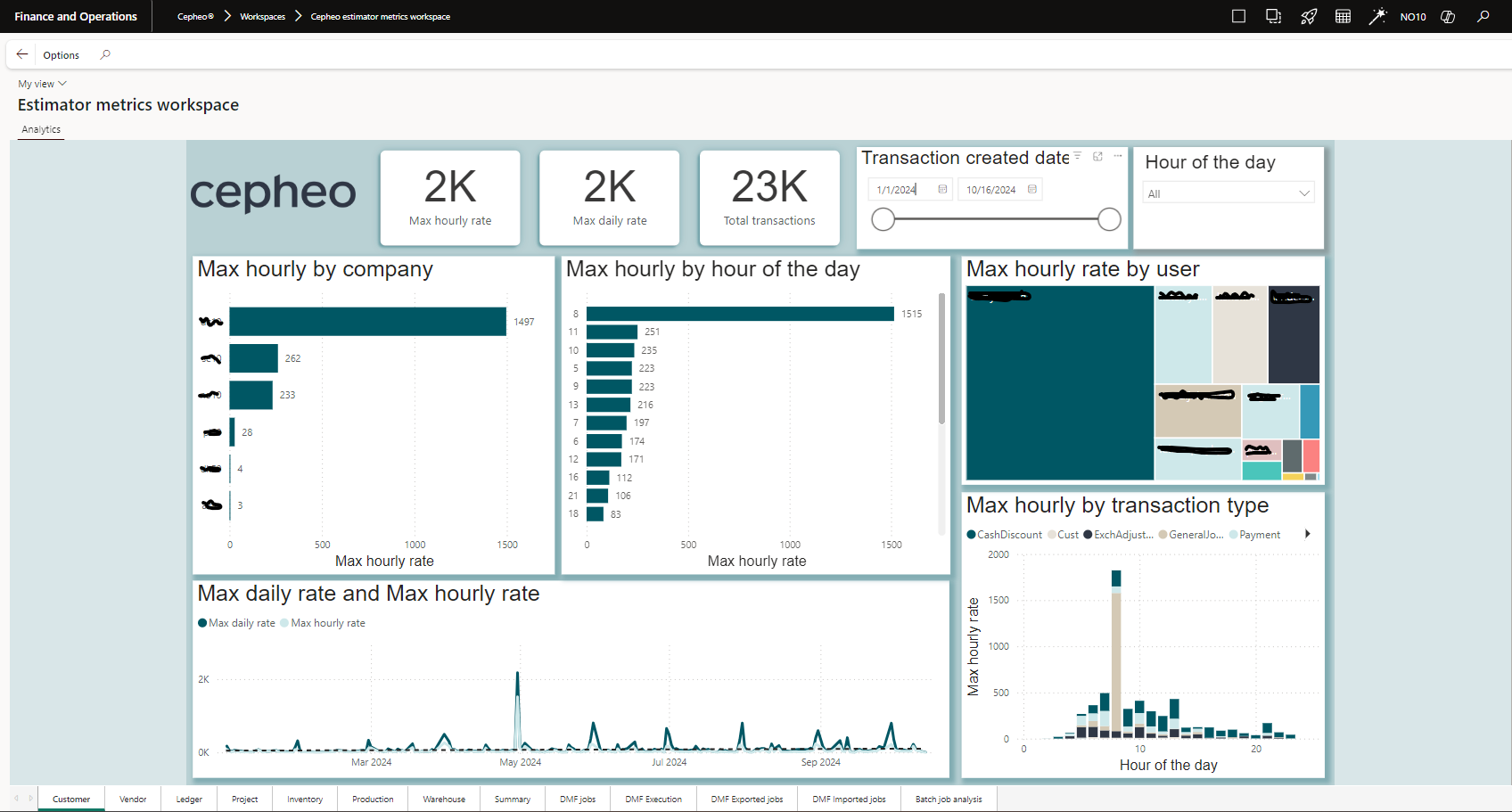Open the Batch job analysis tab
The width and height of the screenshot is (1512, 812).
948,799
